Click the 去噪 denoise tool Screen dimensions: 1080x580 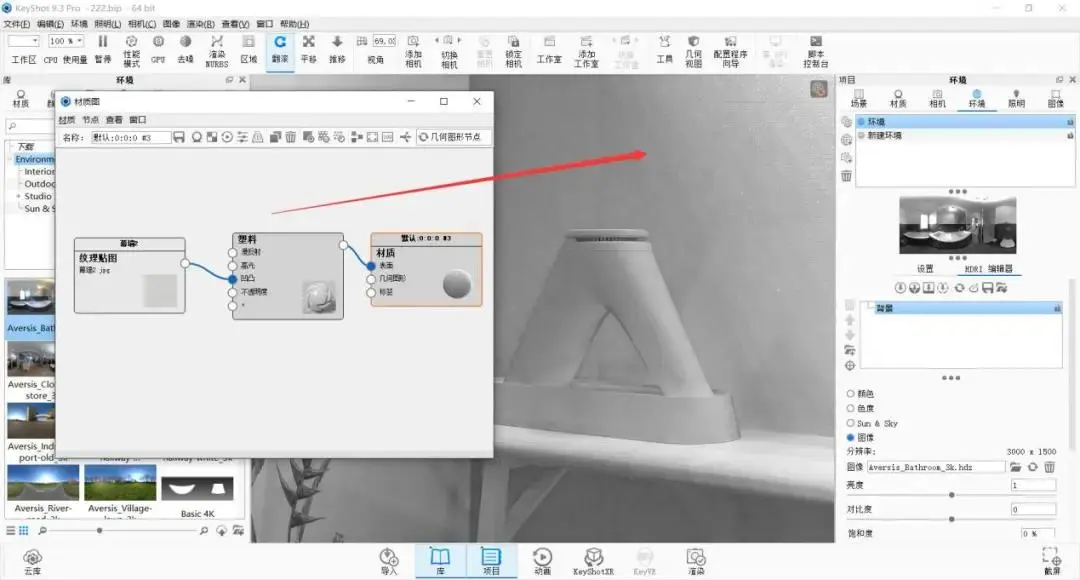pyautogui.click(x=185, y=50)
